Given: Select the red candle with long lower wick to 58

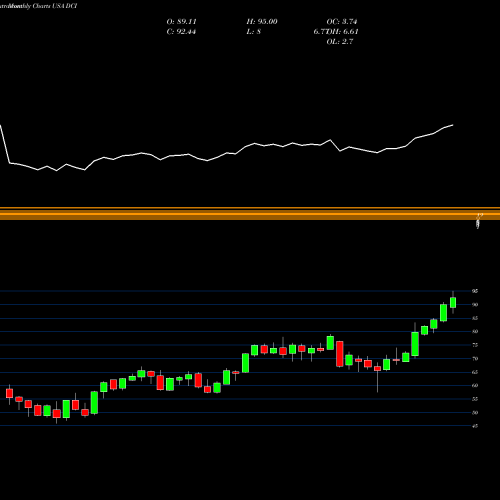Looking at the screenshot, I should [377, 368].
